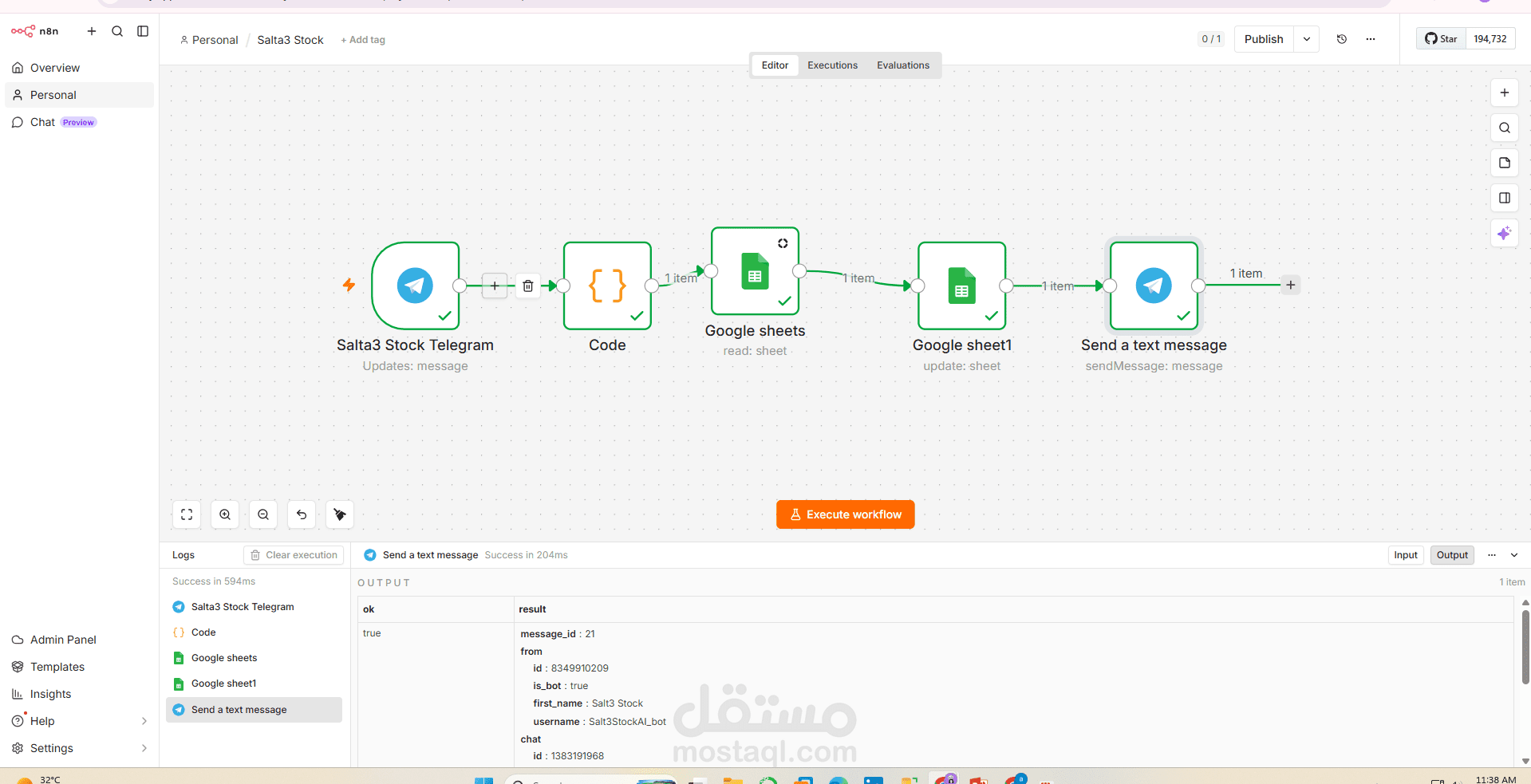The height and width of the screenshot is (784, 1531).
Task: Click GitHub star count 194,732
Action: point(1490,39)
